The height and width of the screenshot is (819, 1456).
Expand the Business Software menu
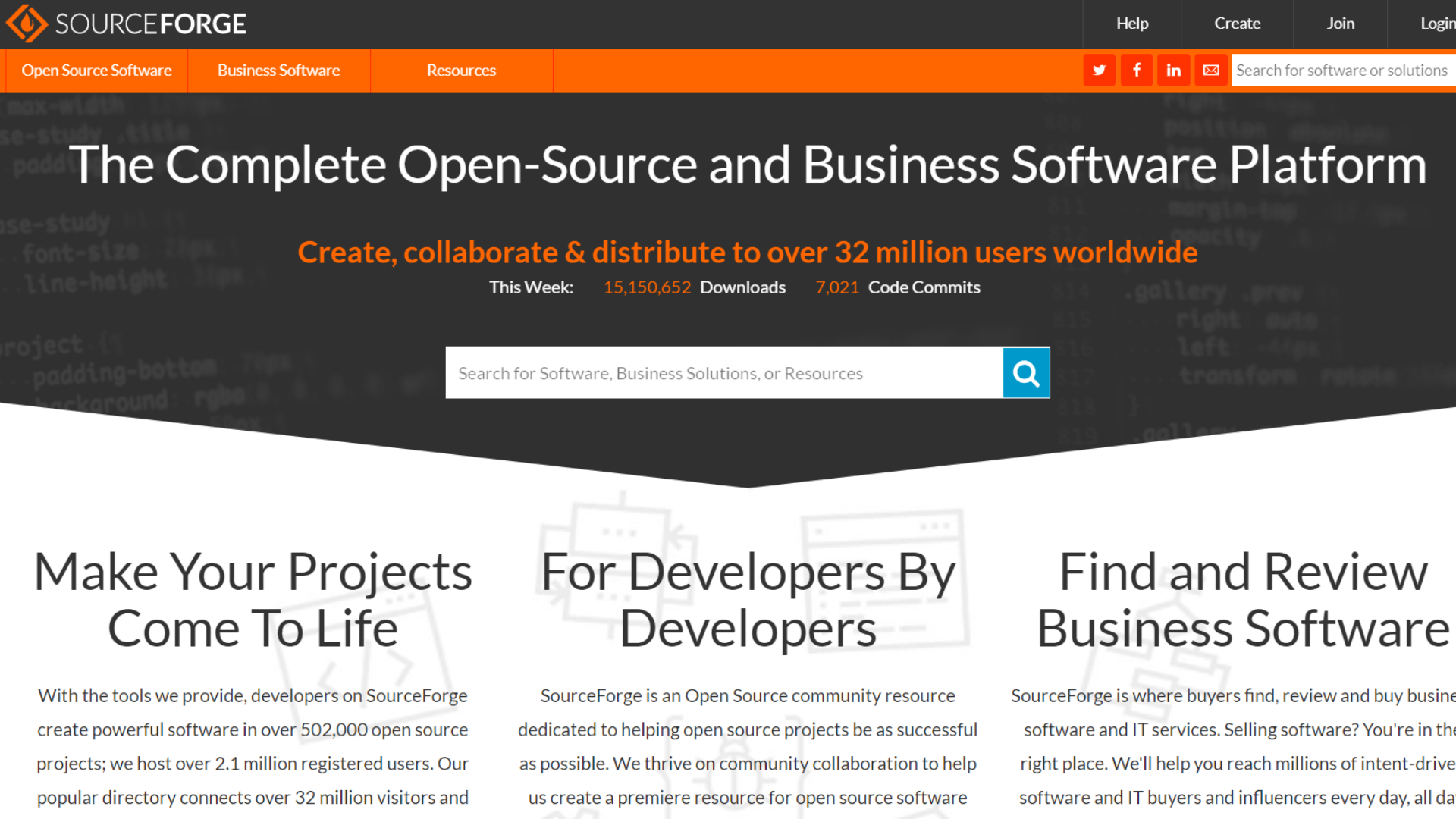(x=278, y=71)
